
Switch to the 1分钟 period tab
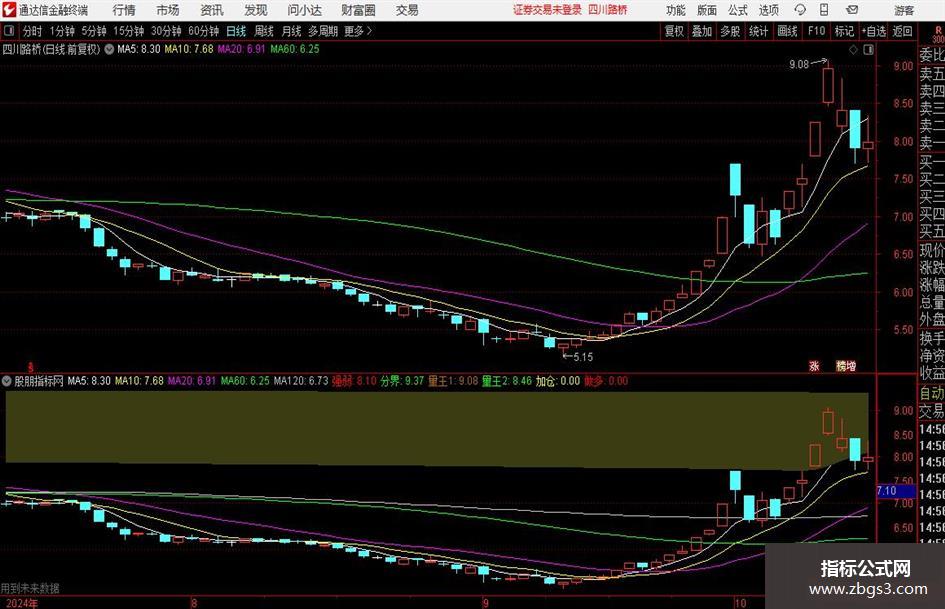62,31
